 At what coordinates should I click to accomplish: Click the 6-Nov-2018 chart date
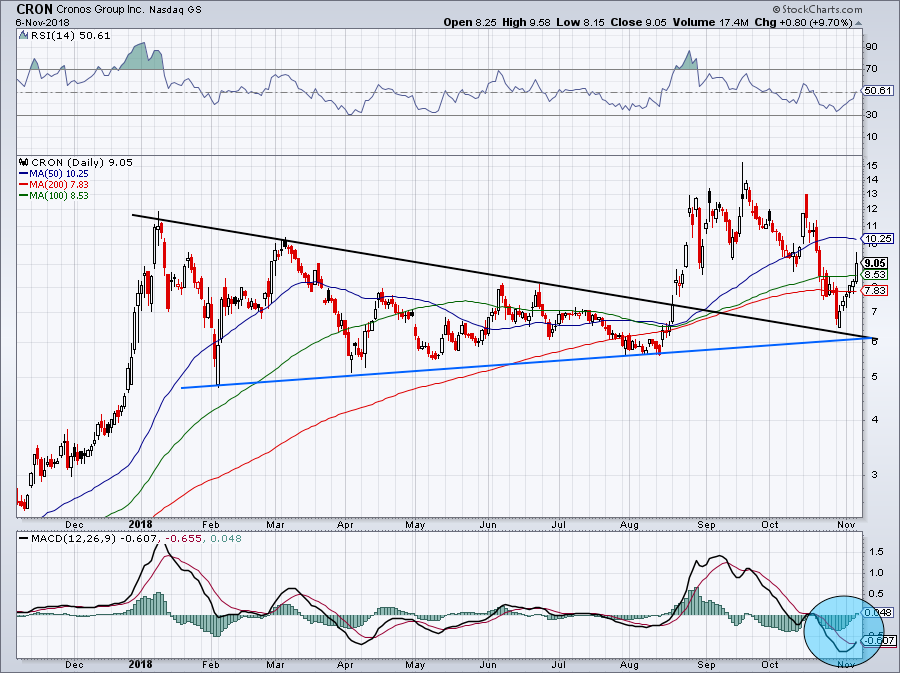coord(43,22)
